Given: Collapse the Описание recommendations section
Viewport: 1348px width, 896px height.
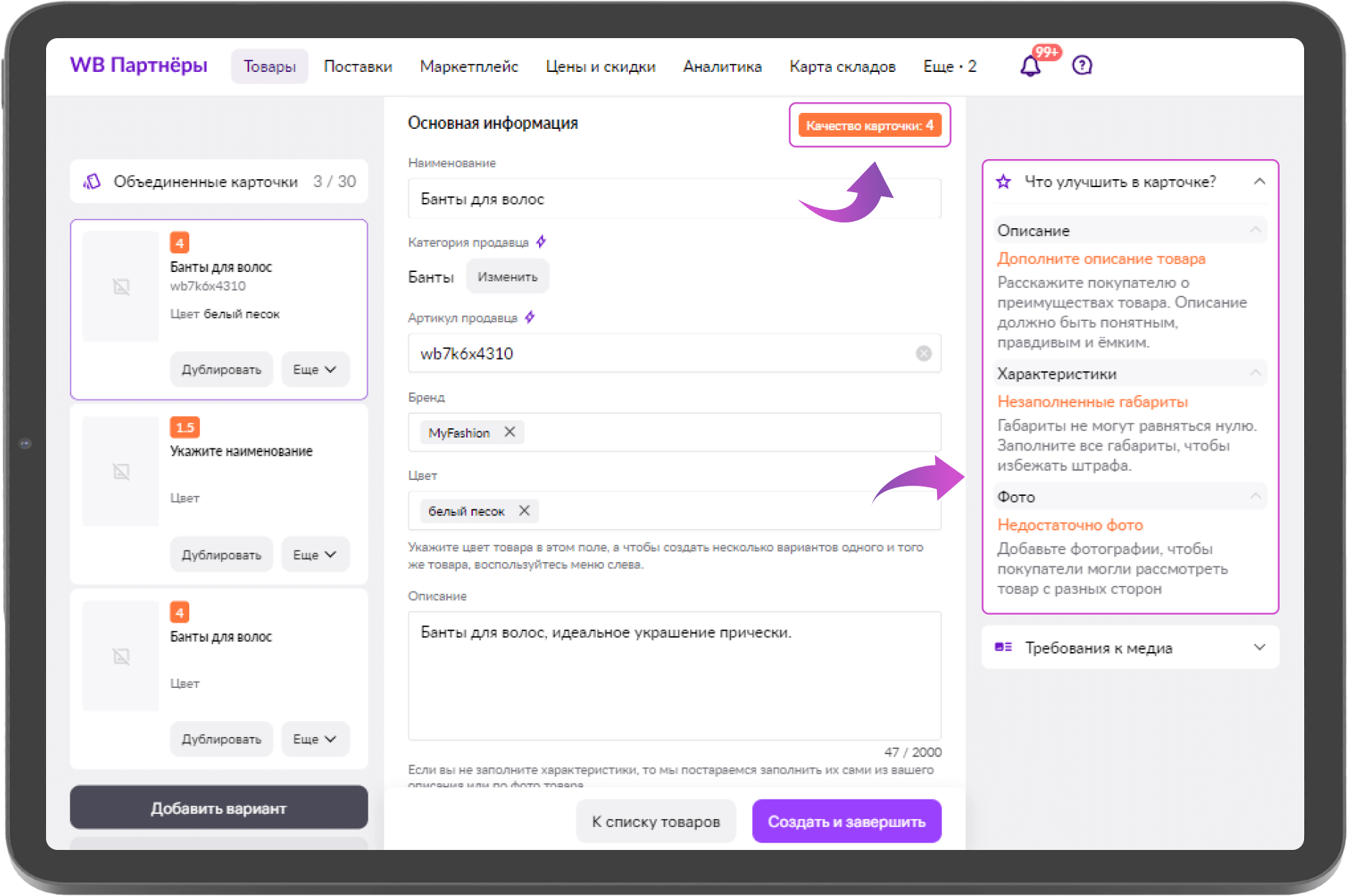Looking at the screenshot, I should [x=1255, y=230].
